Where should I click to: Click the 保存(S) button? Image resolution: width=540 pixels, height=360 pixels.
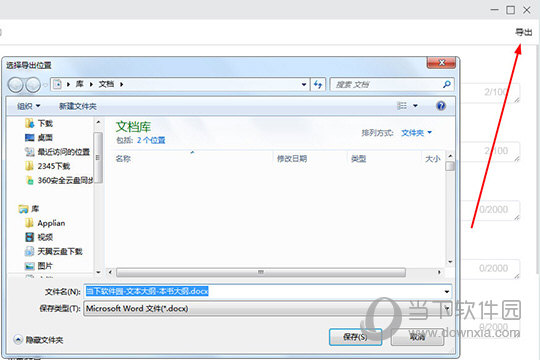pyautogui.click(x=355, y=337)
